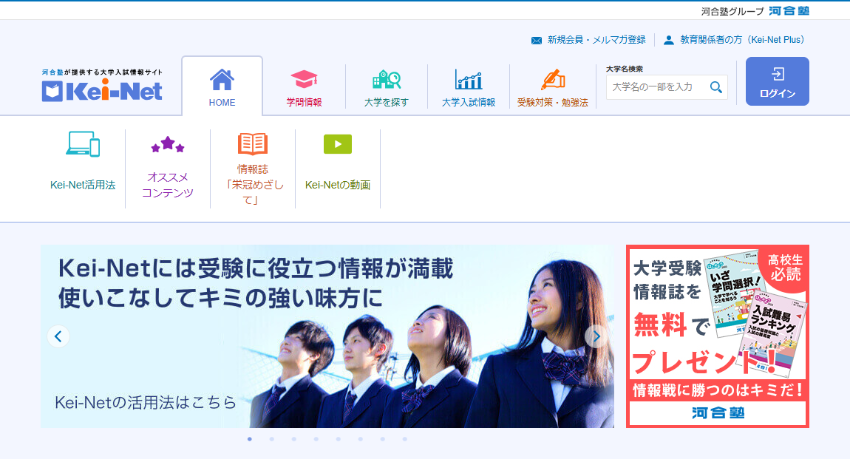Select the second carousel dot
Viewport: 850px width, 462px height.
coord(272,439)
